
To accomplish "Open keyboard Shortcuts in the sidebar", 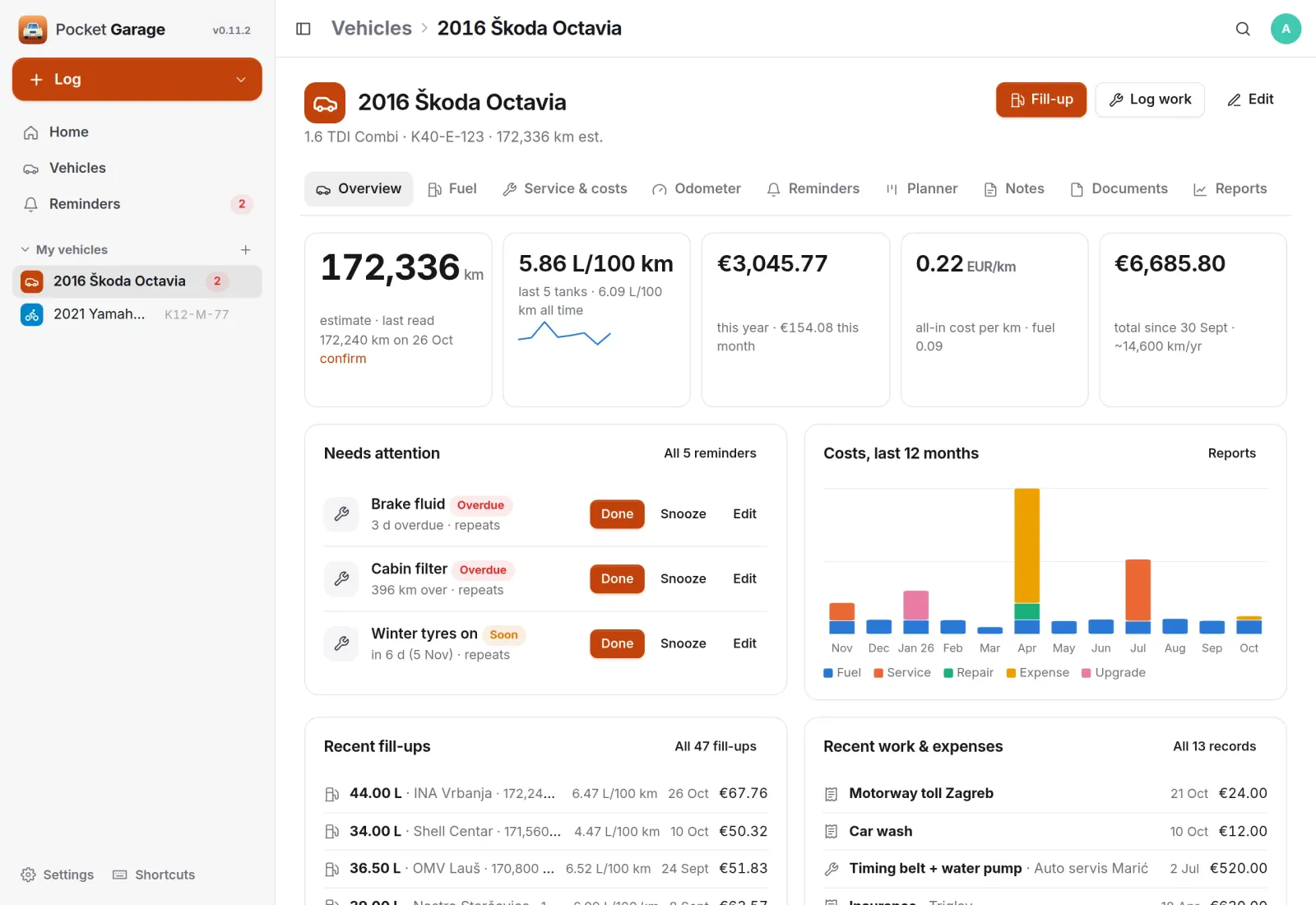I will [154, 875].
